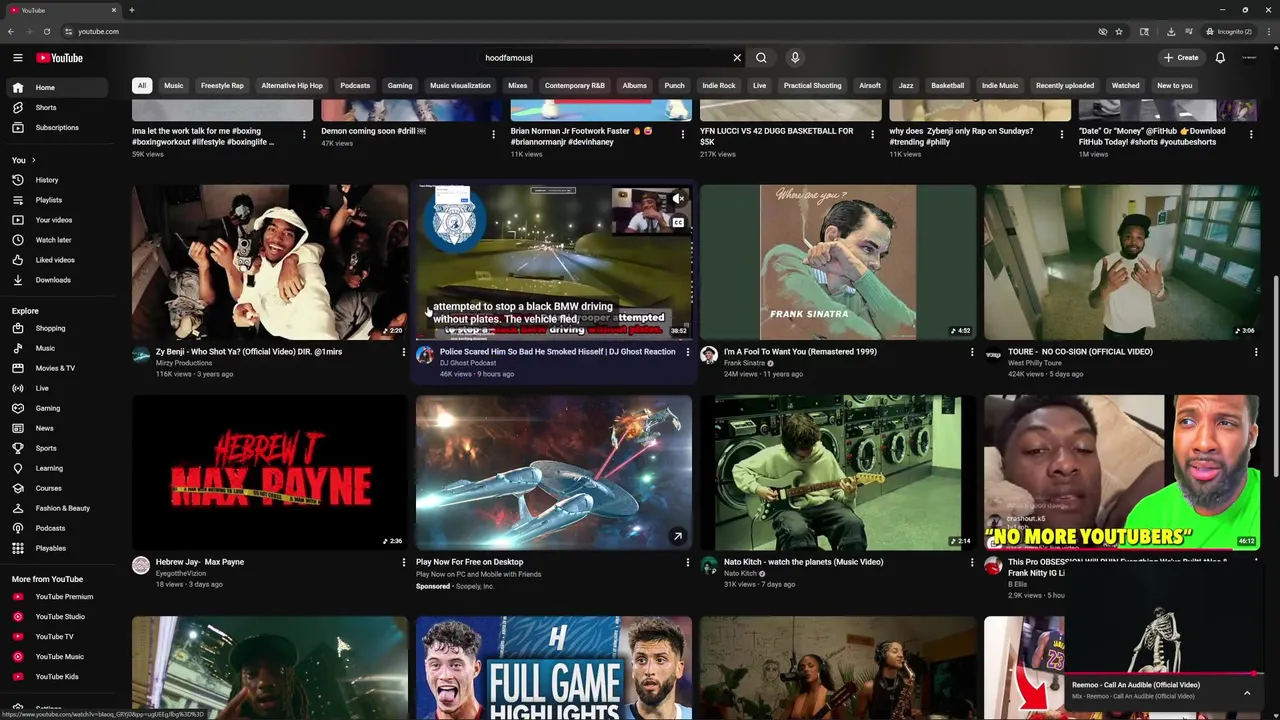Image resolution: width=1280 pixels, height=720 pixels.
Task: Open Watch later list
Action: point(53,240)
